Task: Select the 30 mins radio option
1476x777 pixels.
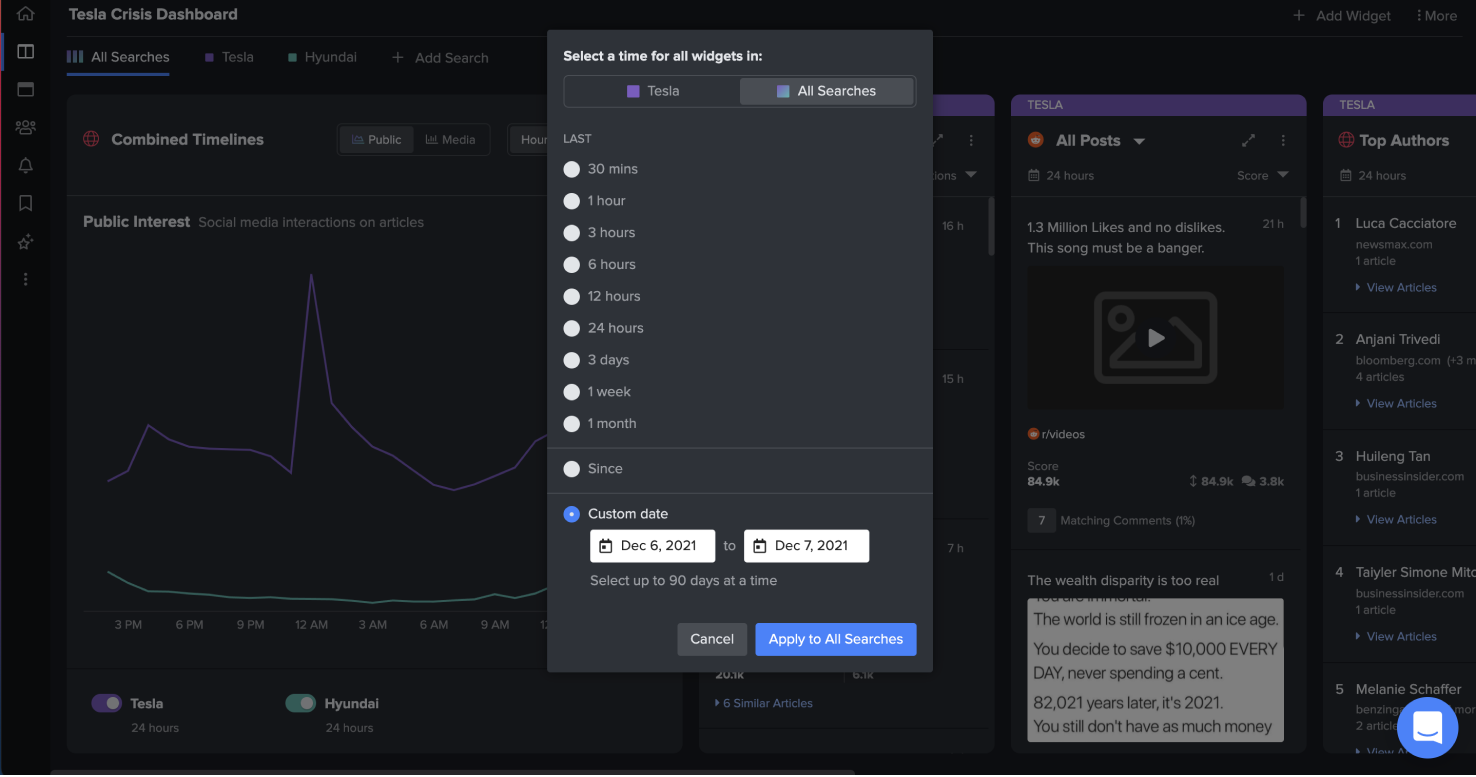Action: [572, 169]
